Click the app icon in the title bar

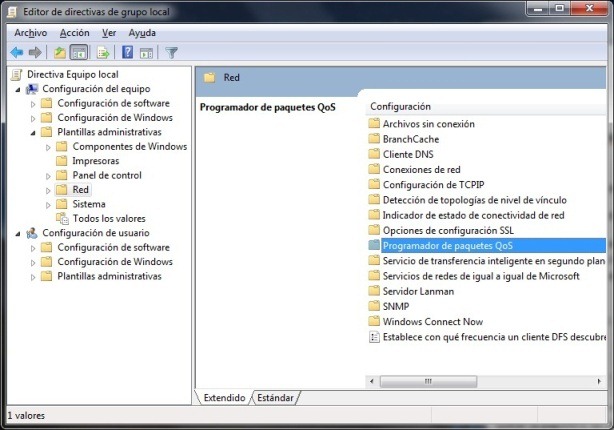[x=13, y=12]
